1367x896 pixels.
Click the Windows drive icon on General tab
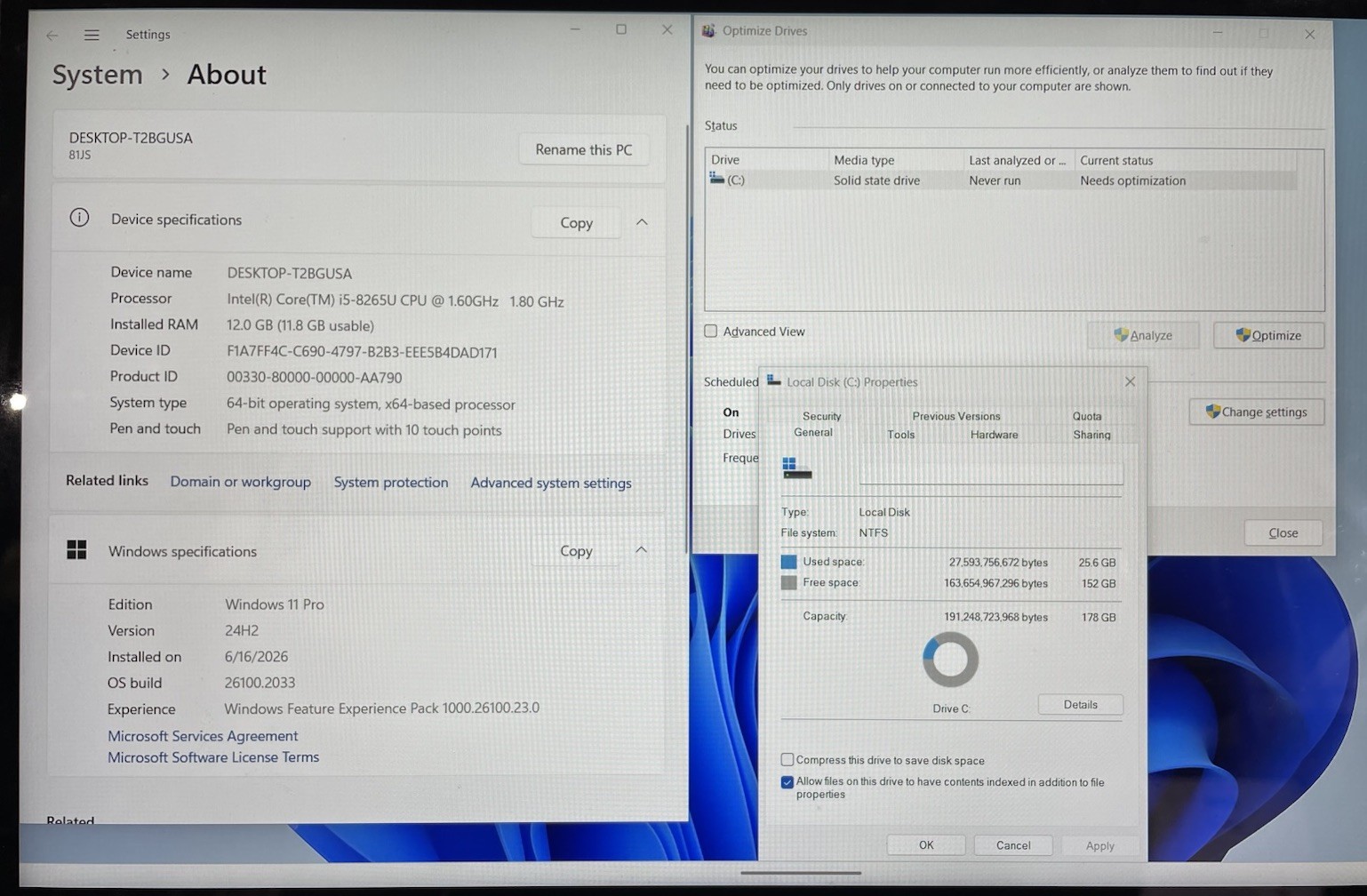click(796, 468)
